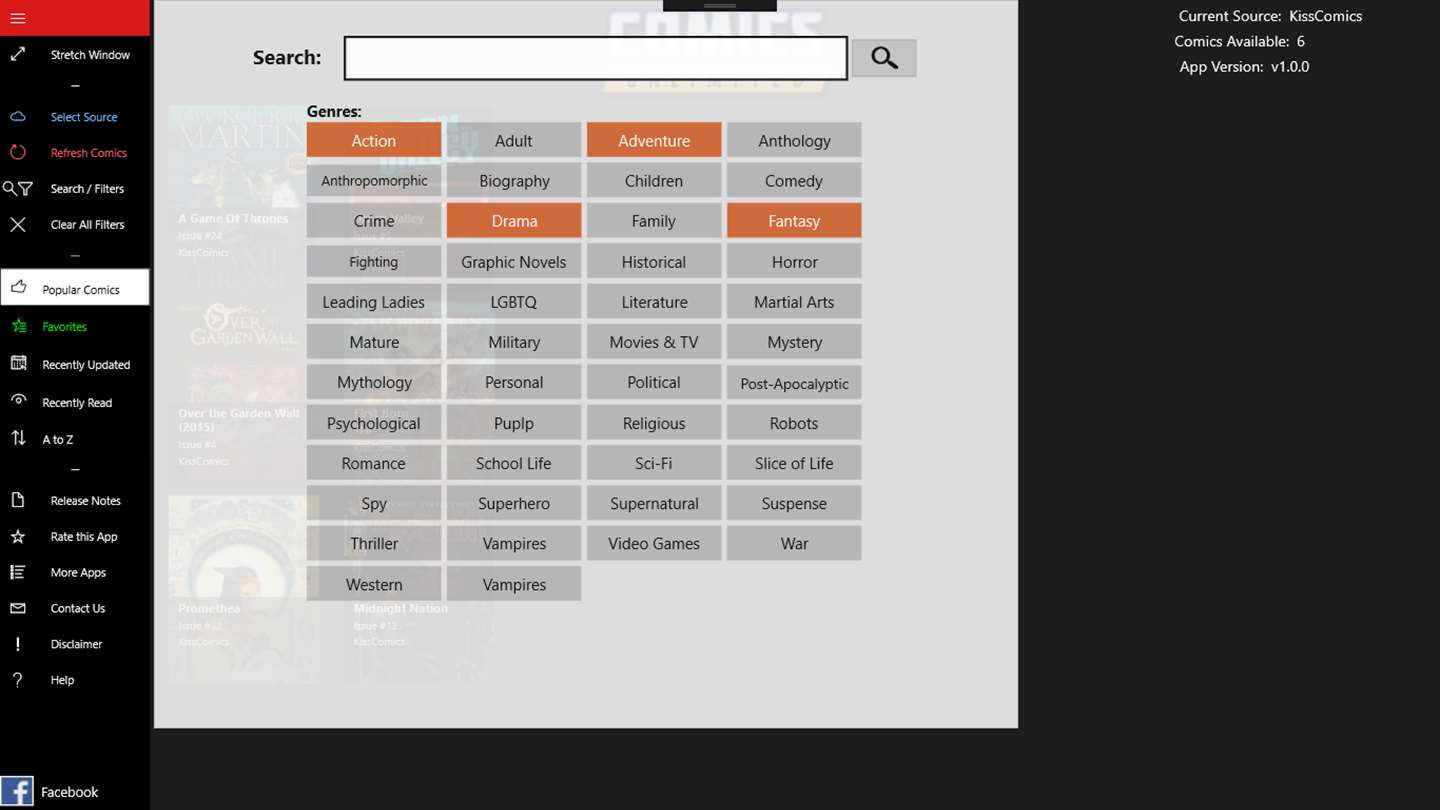The width and height of the screenshot is (1440, 810).
Task: Toggle the Sci-Fi genre button
Action: pos(654,463)
